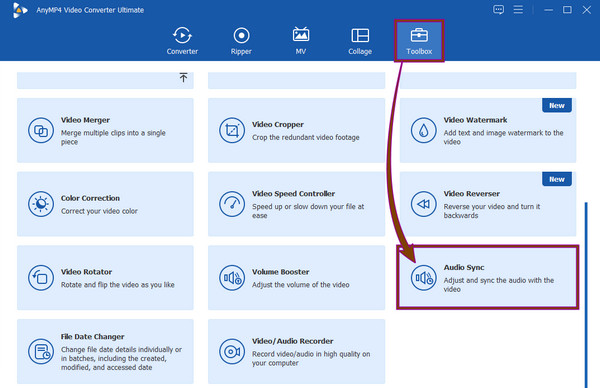Switch to the Ripper tab
The image size is (600, 388).
pyautogui.click(x=241, y=41)
